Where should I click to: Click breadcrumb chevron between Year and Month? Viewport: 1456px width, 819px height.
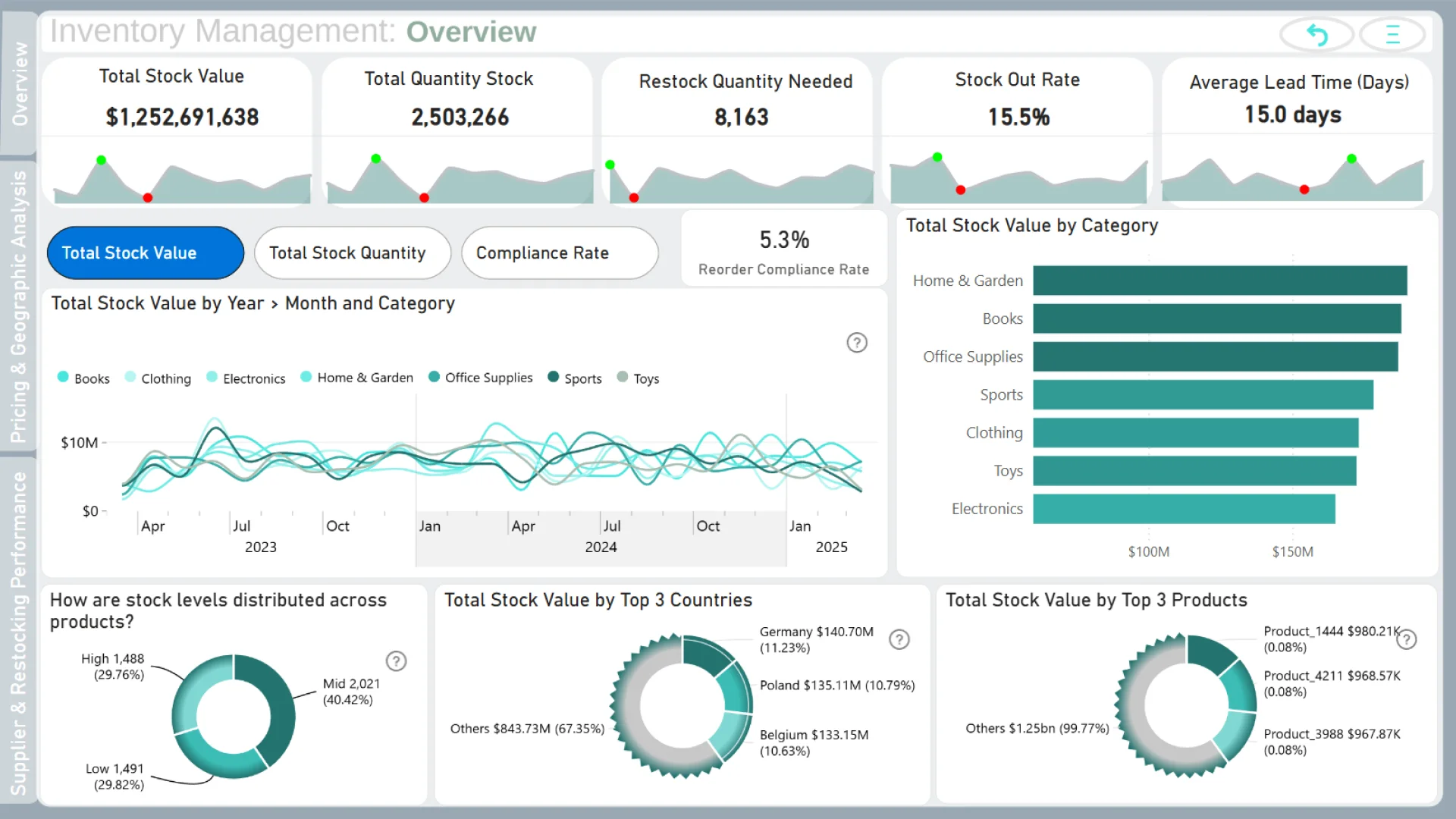pyautogui.click(x=275, y=304)
